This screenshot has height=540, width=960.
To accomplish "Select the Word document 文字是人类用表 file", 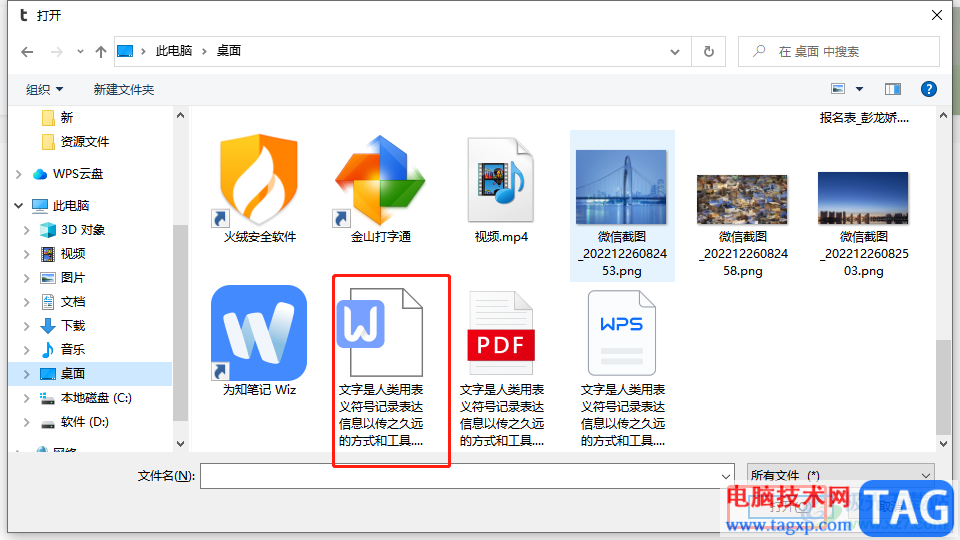I will [x=380, y=332].
